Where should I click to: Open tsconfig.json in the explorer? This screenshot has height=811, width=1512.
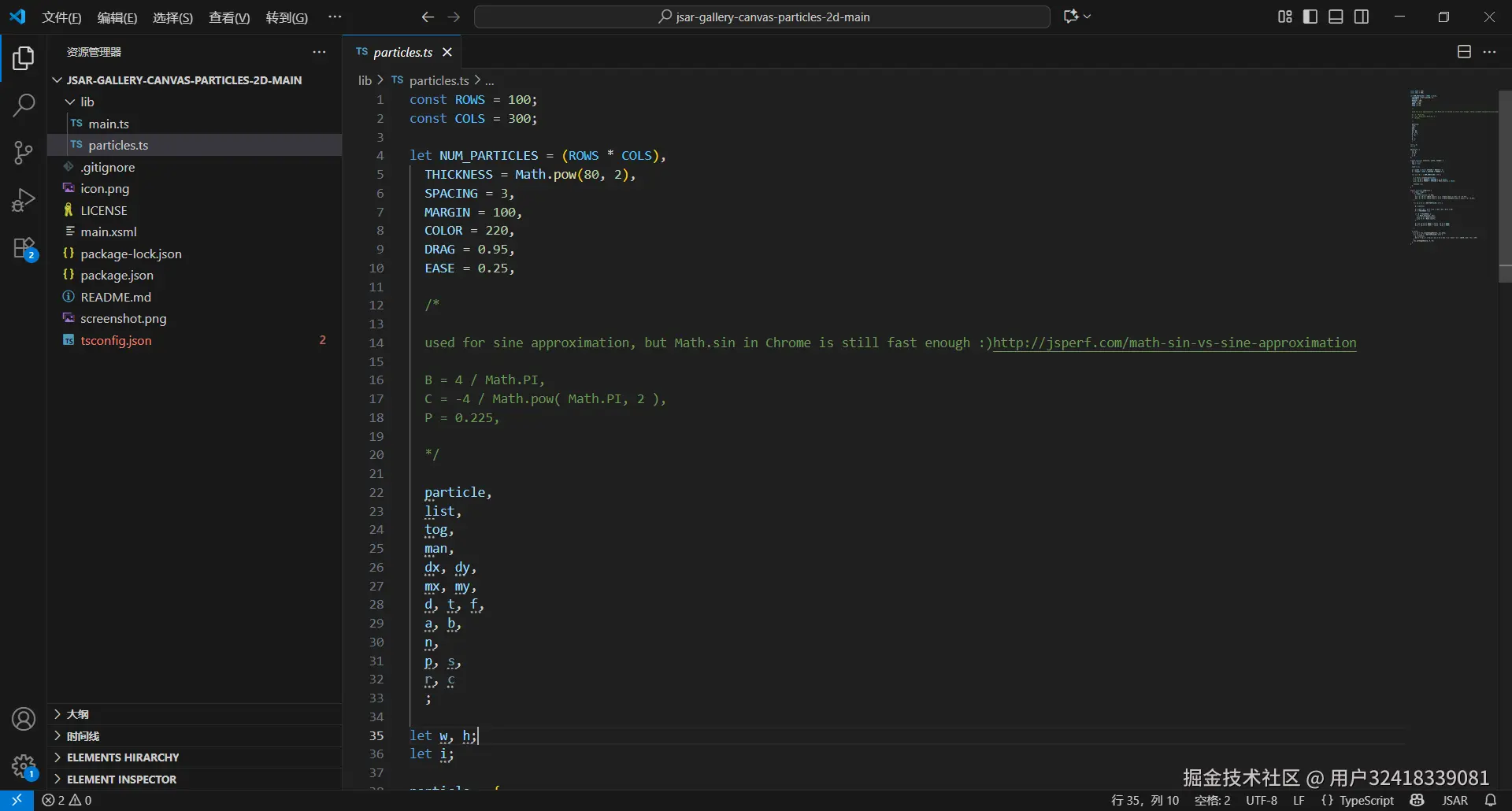(116, 340)
